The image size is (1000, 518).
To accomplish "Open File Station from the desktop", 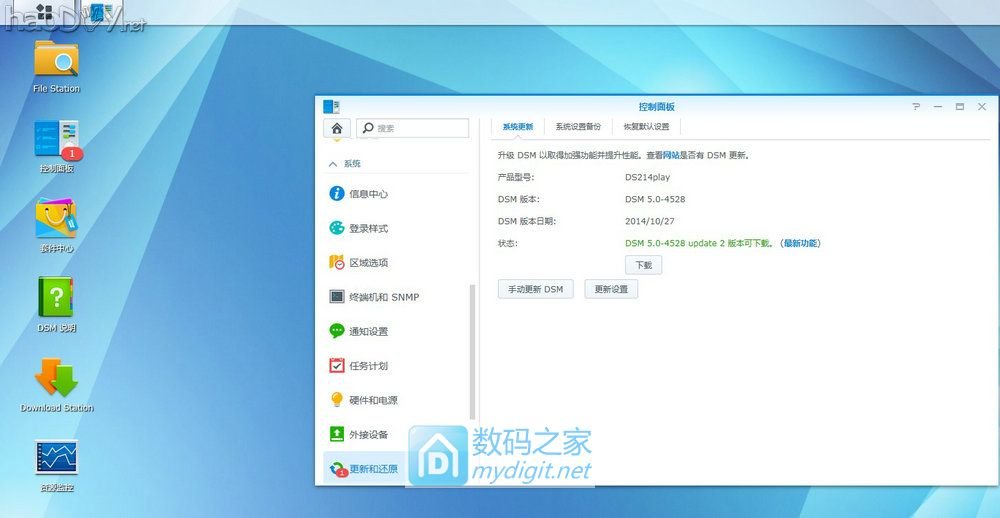I will coord(56,61).
